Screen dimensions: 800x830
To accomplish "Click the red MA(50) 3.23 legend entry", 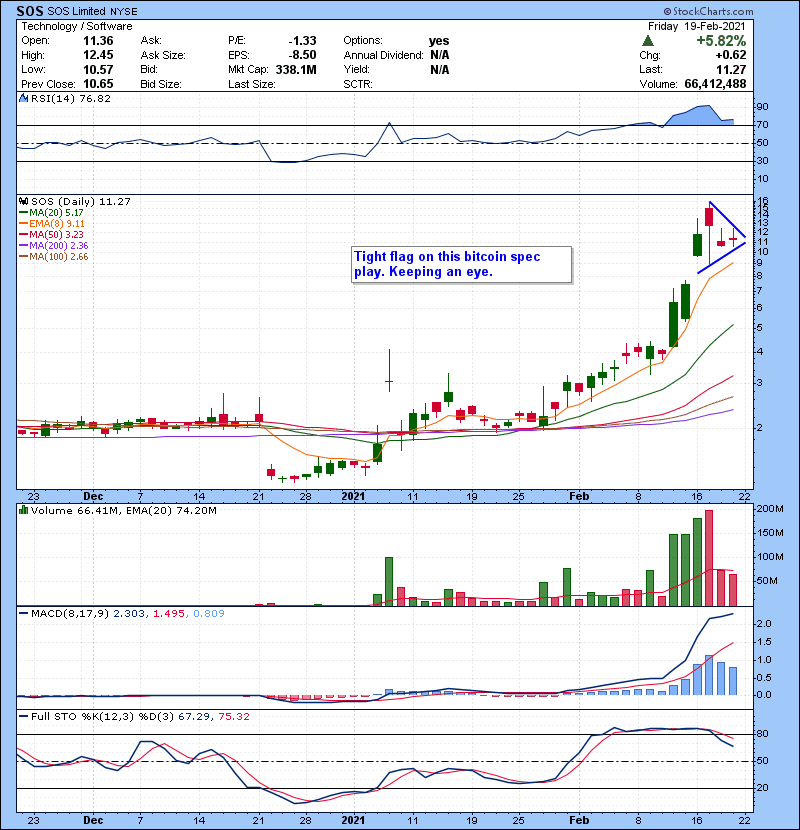I will pos(52,234).
